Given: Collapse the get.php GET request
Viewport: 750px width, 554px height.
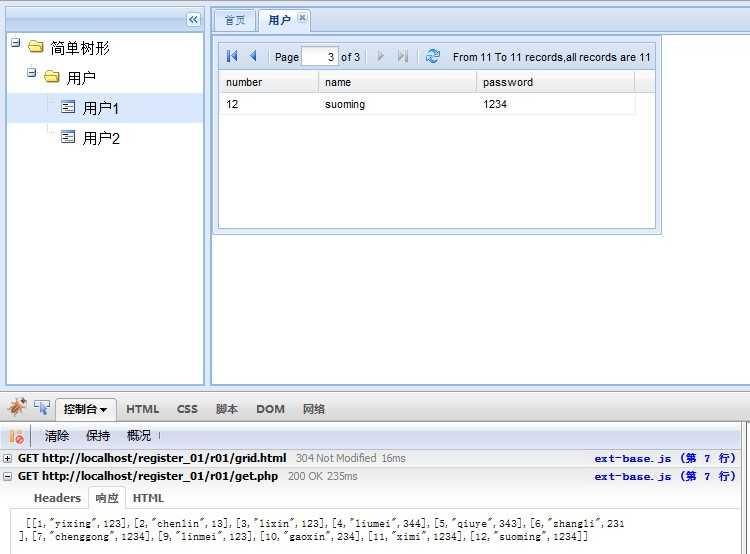Looking at the screenshot, I should click(x=7, y=476).
